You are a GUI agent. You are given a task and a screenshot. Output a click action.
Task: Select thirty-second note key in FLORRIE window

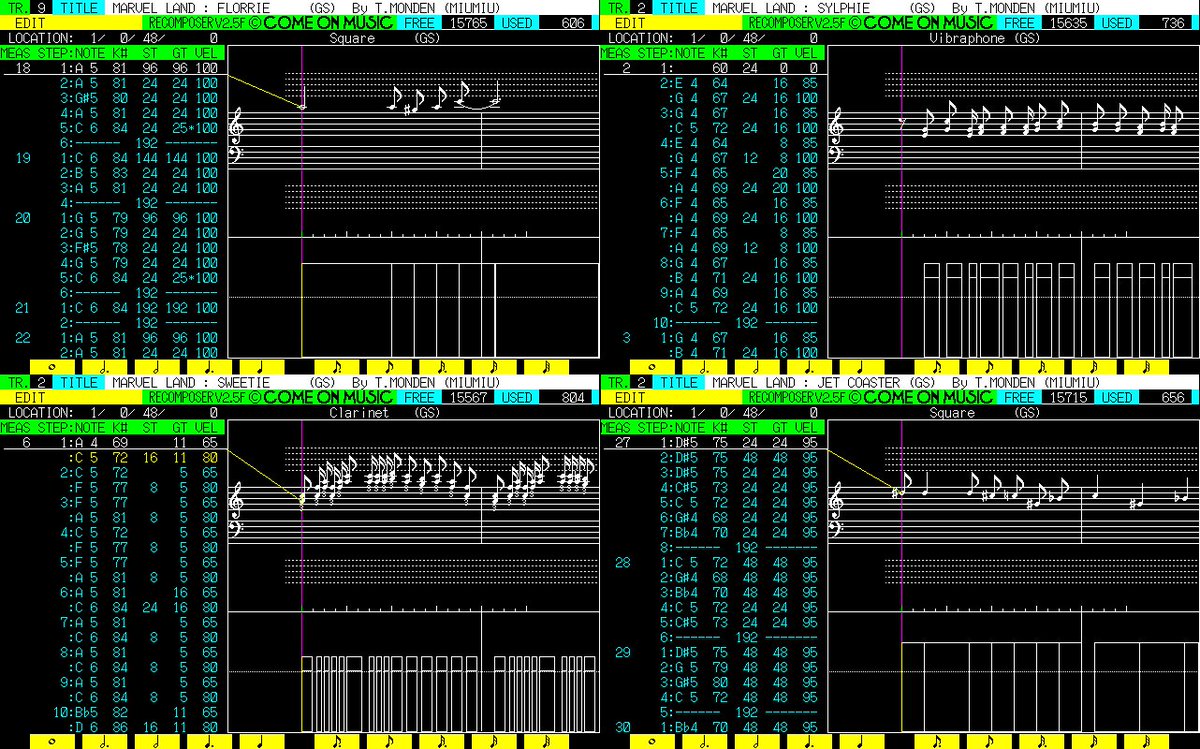pos(545,366)
